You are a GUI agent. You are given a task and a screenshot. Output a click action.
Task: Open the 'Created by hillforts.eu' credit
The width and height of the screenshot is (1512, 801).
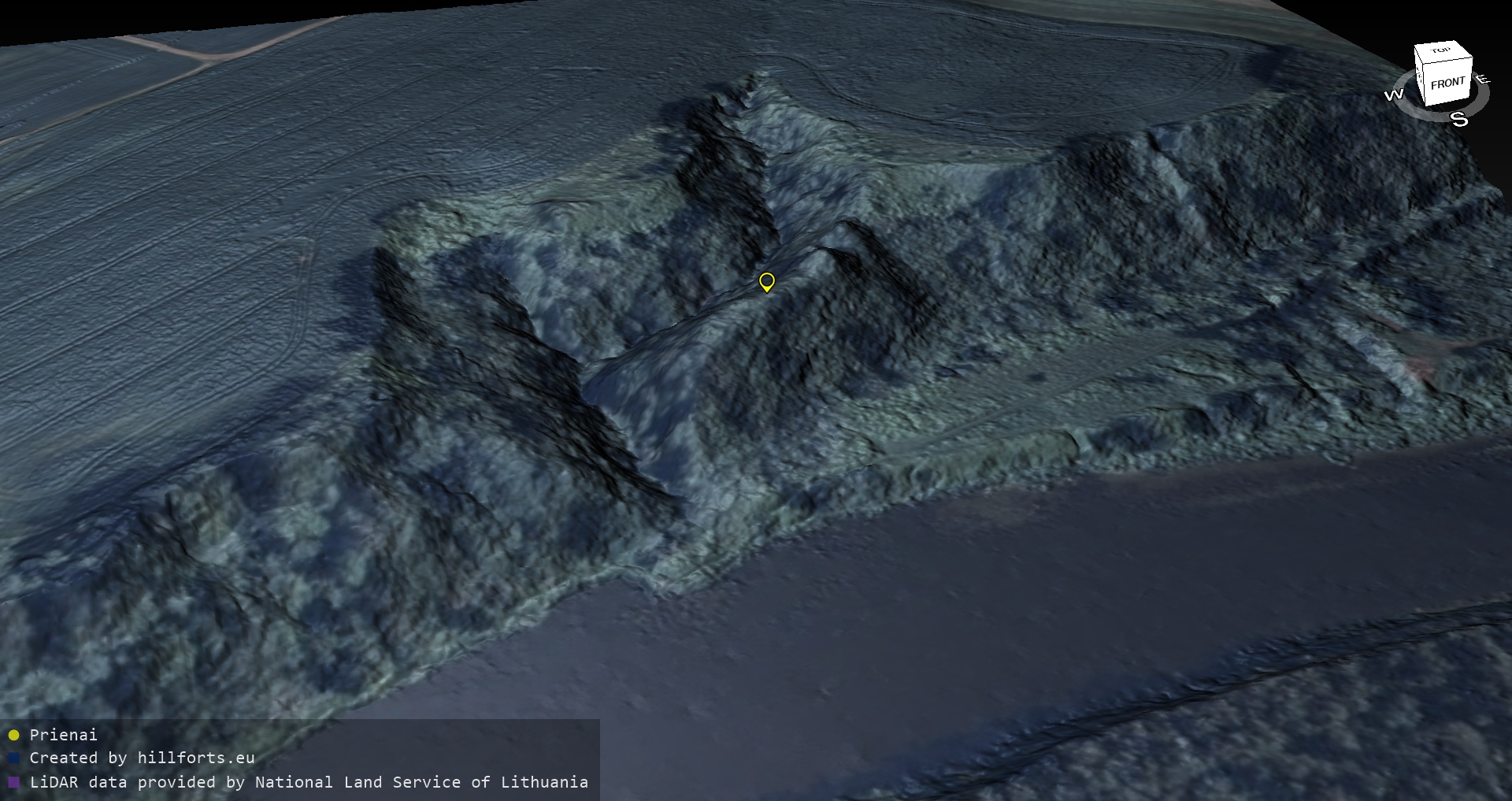[142, 758]
